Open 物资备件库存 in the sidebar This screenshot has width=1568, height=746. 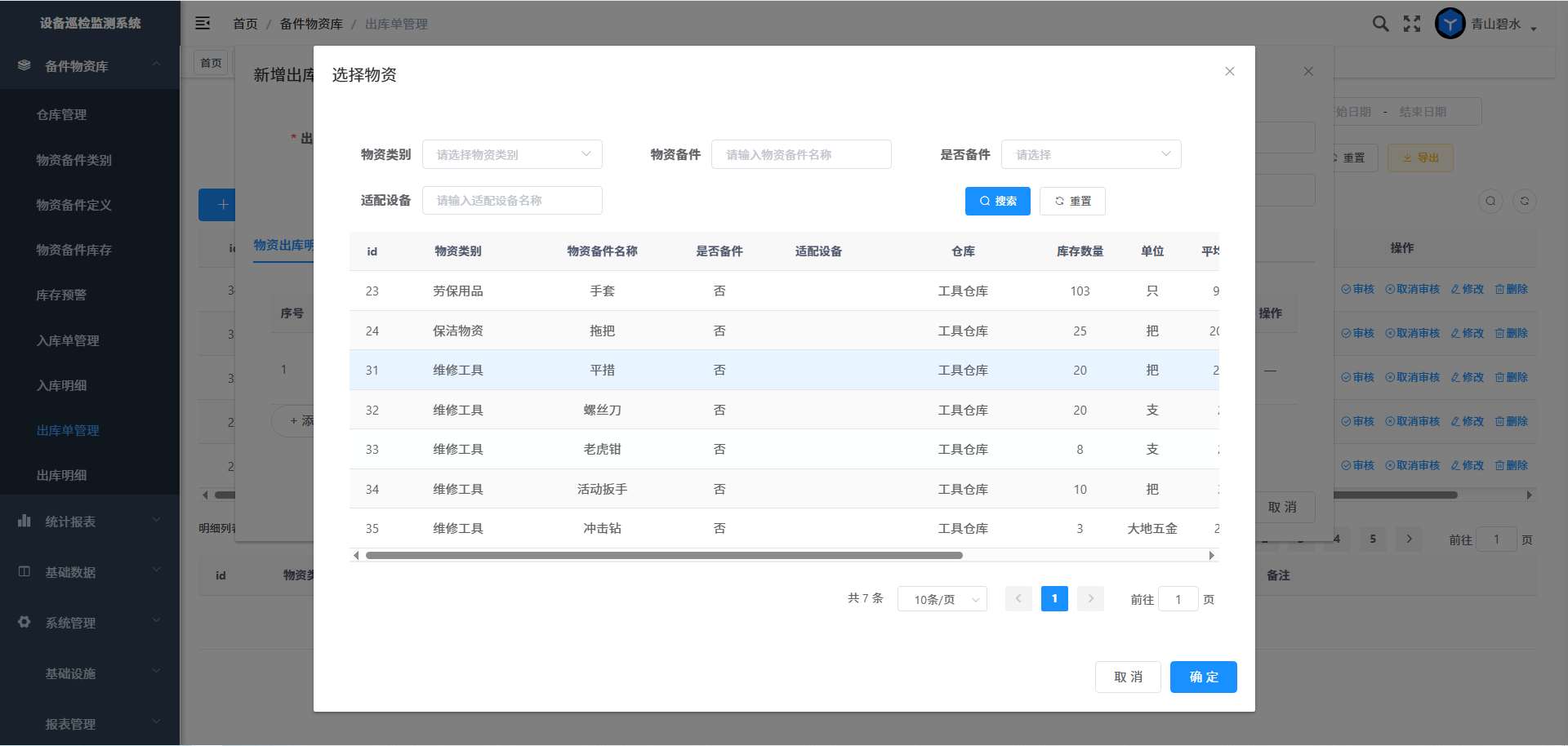[74, 250]
